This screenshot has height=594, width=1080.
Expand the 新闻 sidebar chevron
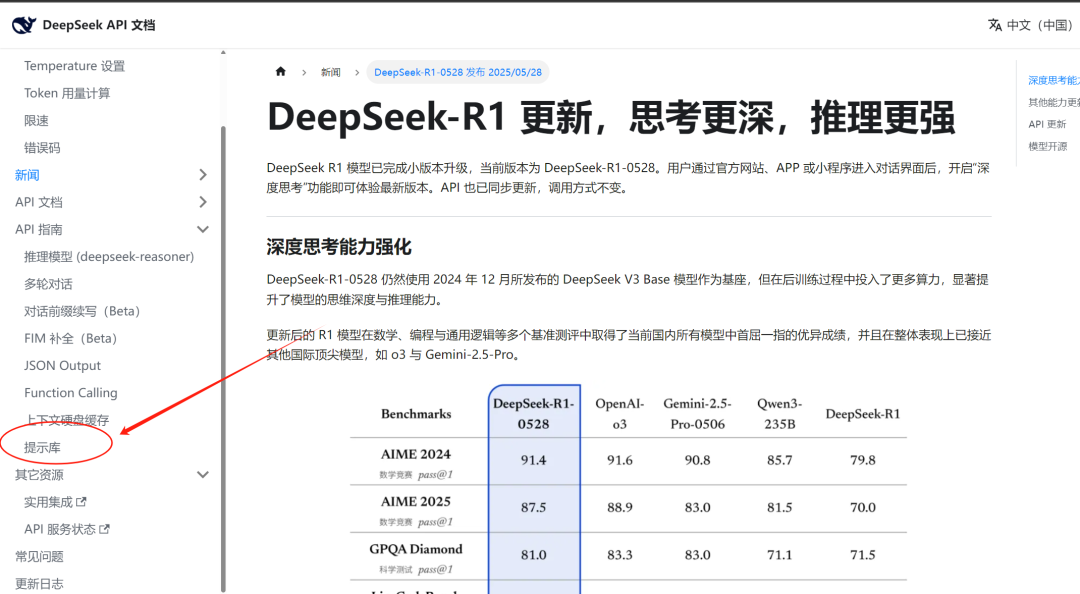click(202, 175)
